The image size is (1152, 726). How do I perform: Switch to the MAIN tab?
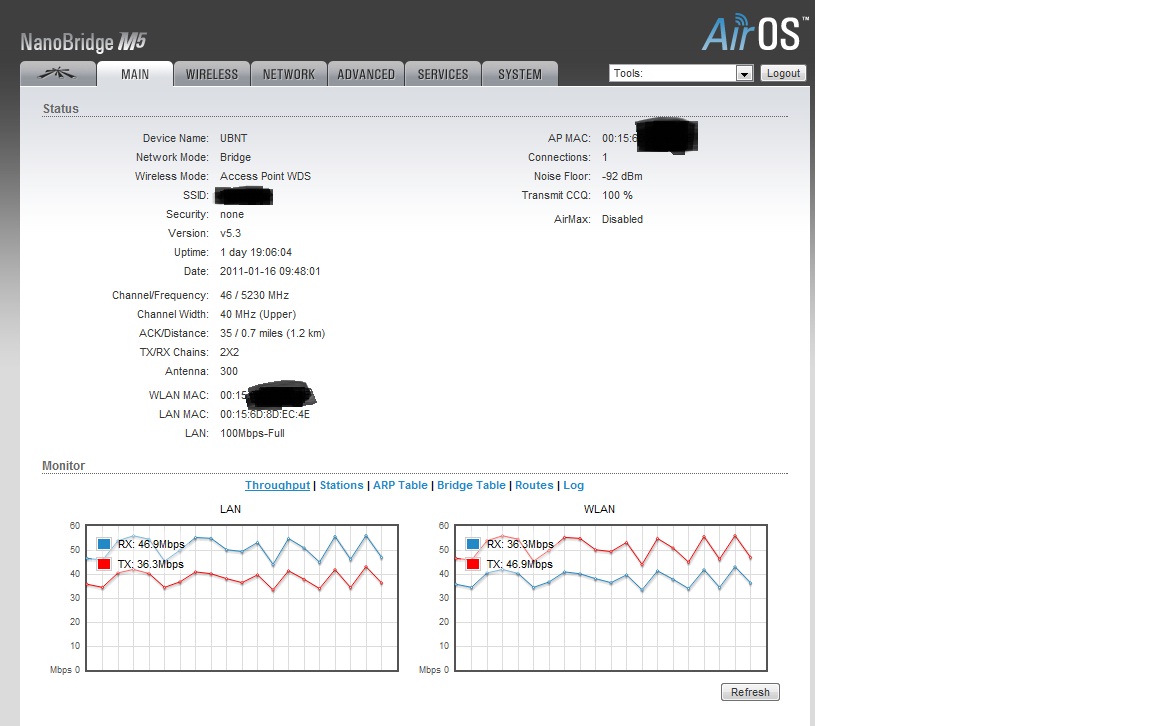(135, 73)
